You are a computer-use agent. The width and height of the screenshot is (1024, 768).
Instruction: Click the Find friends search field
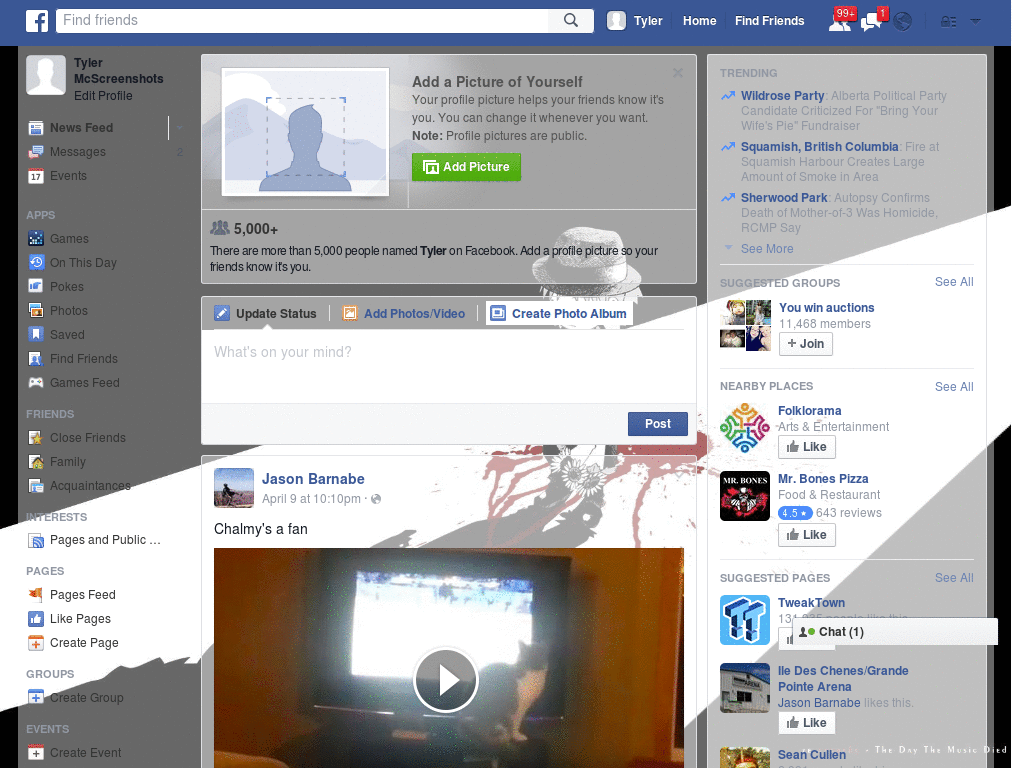pyautogui.click(x=304, y=20)
